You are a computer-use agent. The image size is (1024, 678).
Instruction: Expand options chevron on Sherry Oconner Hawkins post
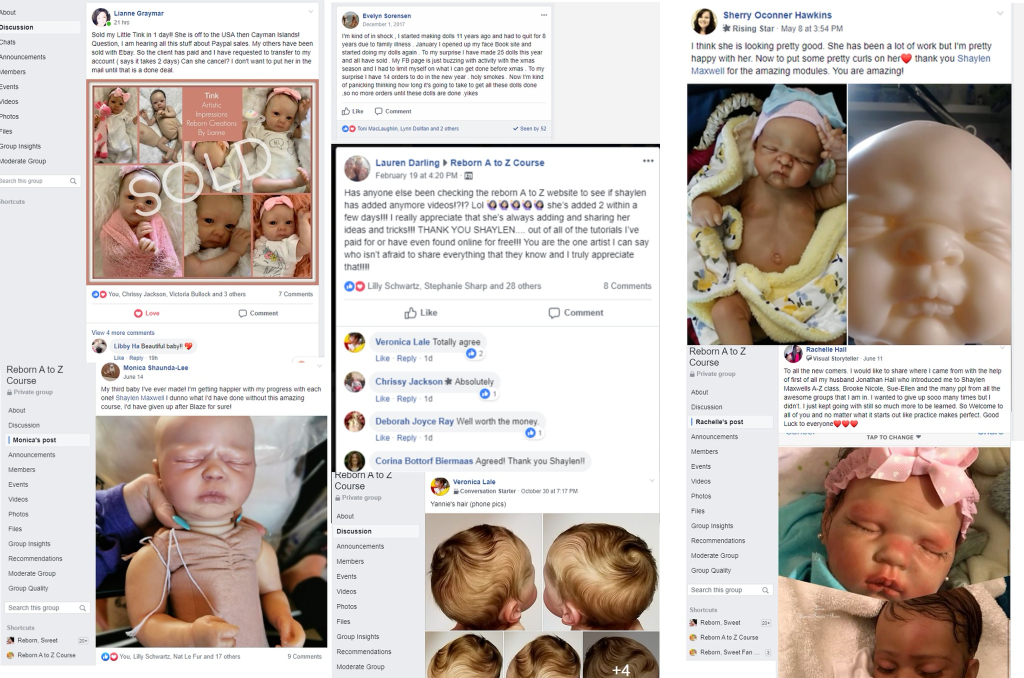click(x=1000, y=14)
